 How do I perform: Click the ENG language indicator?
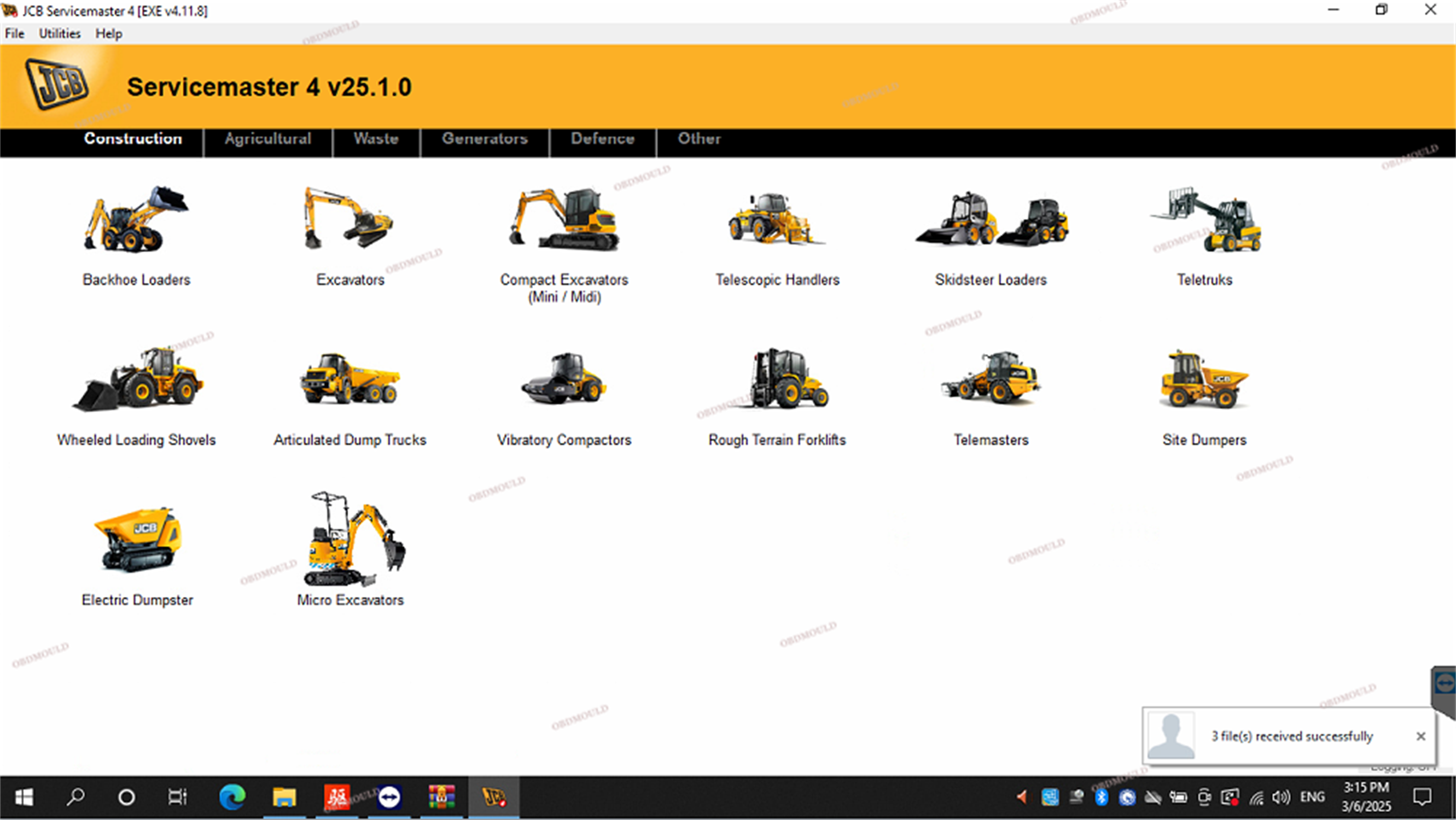[1312, 797]
